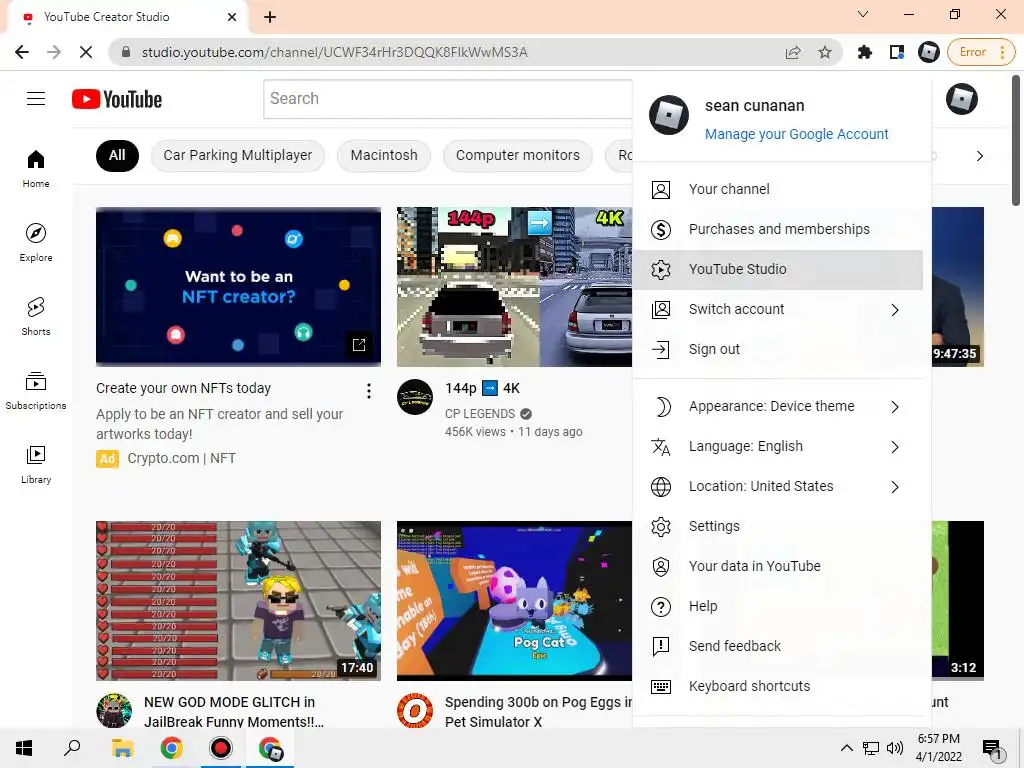Screen dimensions: 1024x768
Task: Open YouTube Studio from menu
Action: (778, 270)
